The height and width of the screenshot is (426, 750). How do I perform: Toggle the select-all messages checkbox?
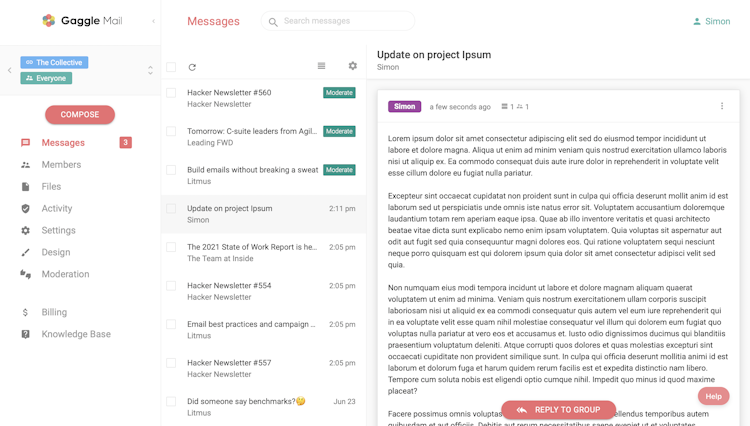[x=171, y=67]
